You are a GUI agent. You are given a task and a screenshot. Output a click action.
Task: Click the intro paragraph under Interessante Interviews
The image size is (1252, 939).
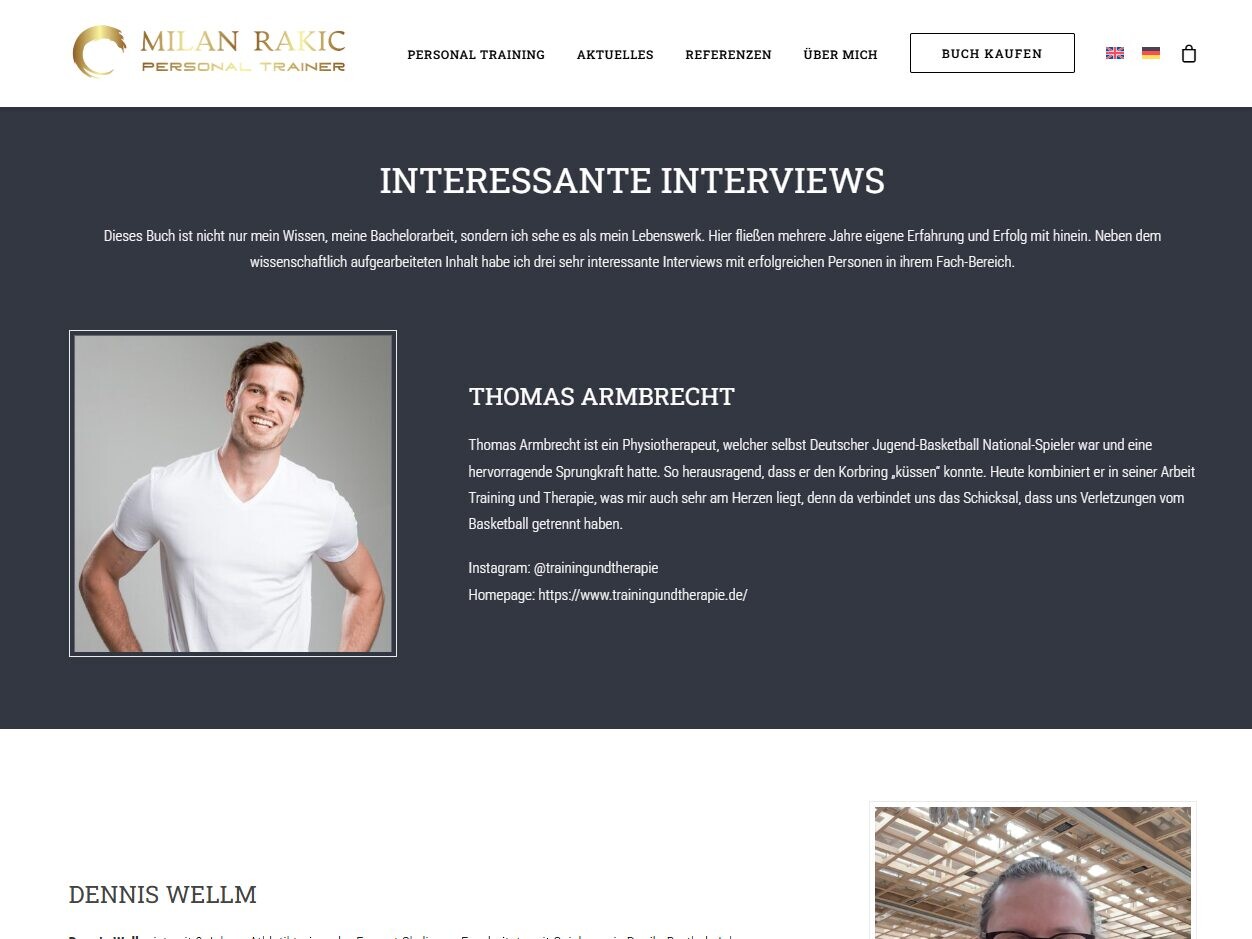click(x=632, y=249)
